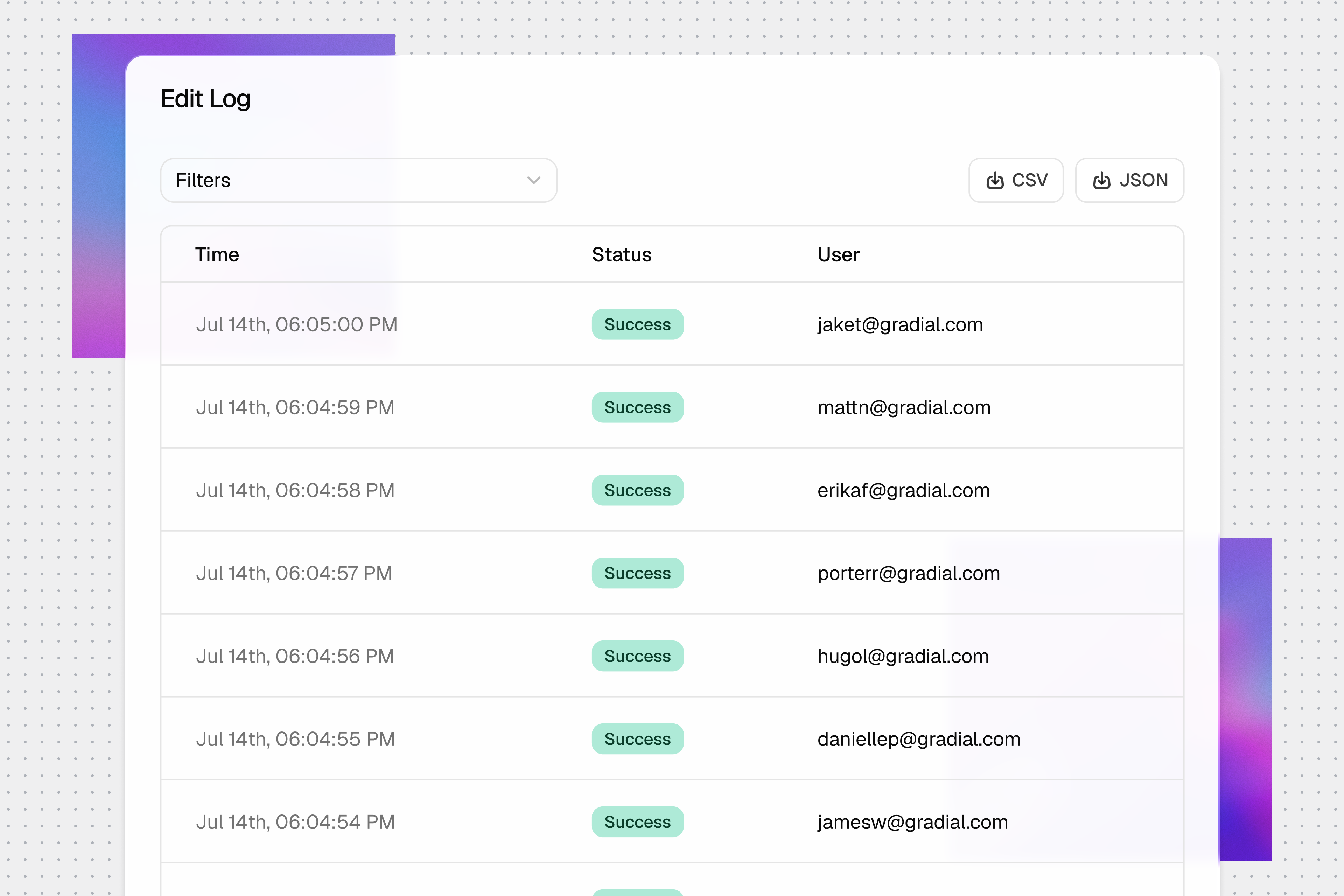Click the Filters dropdown chevron arrow

[x=534, y=181]
